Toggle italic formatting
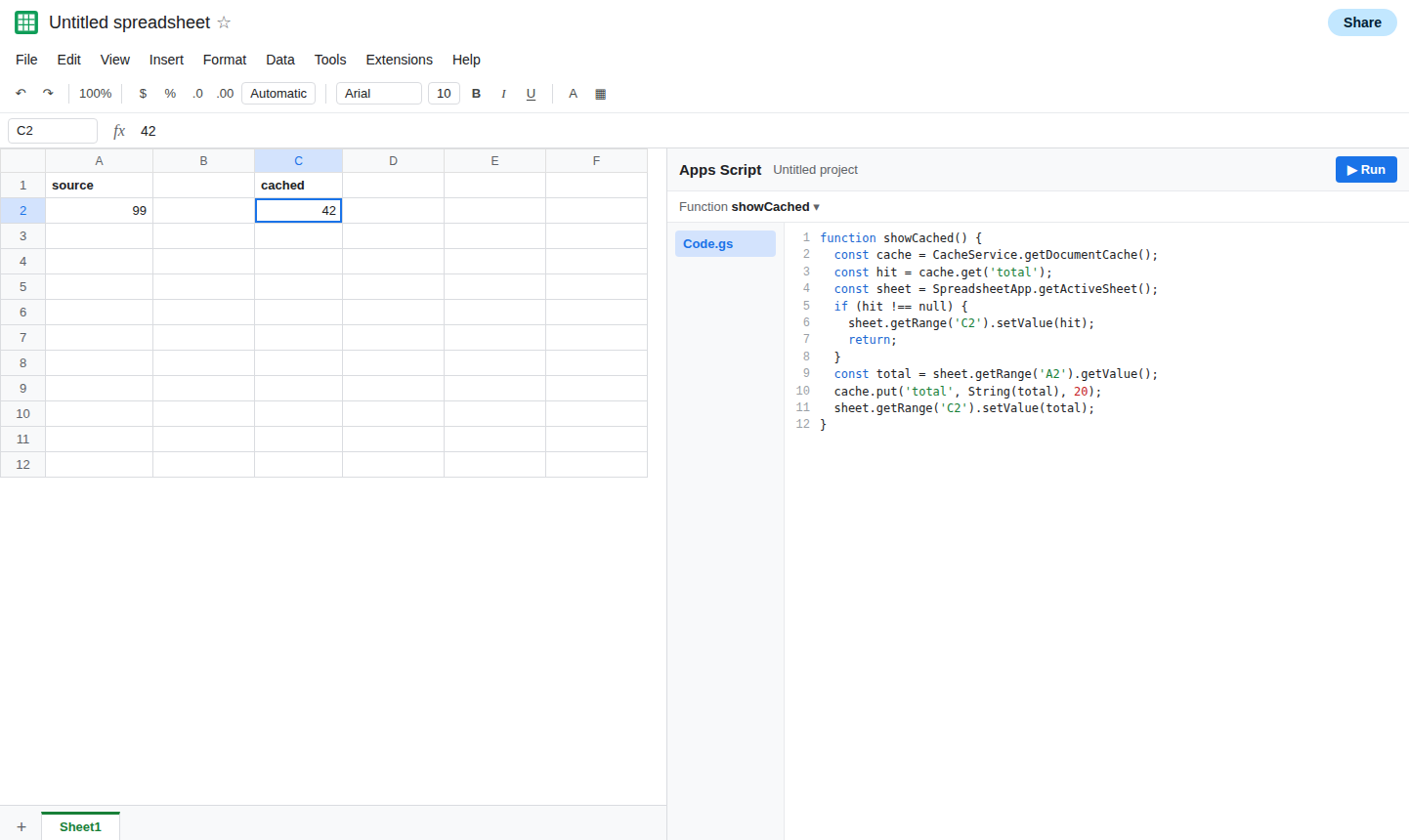The width and height of the screenshot is (1409, 840). [x=503, y=94]
